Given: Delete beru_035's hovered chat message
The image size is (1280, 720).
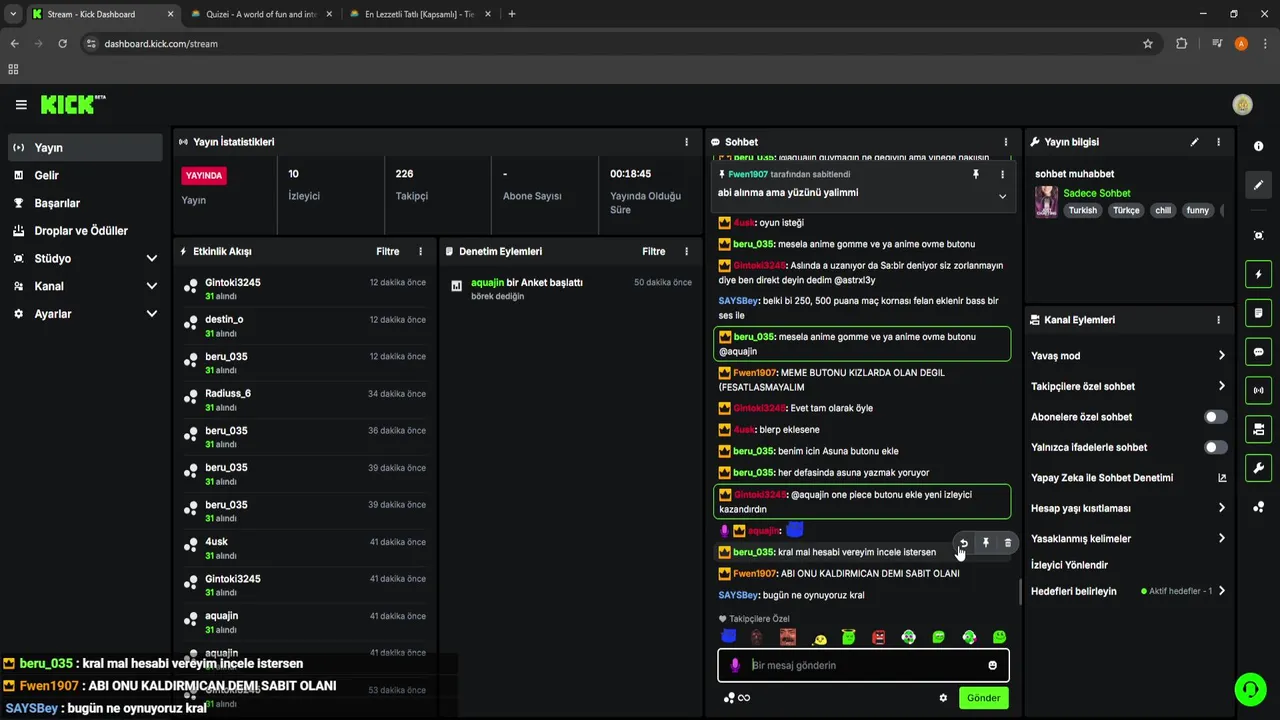Looking at the screenshot, I should coord(1007,543).
